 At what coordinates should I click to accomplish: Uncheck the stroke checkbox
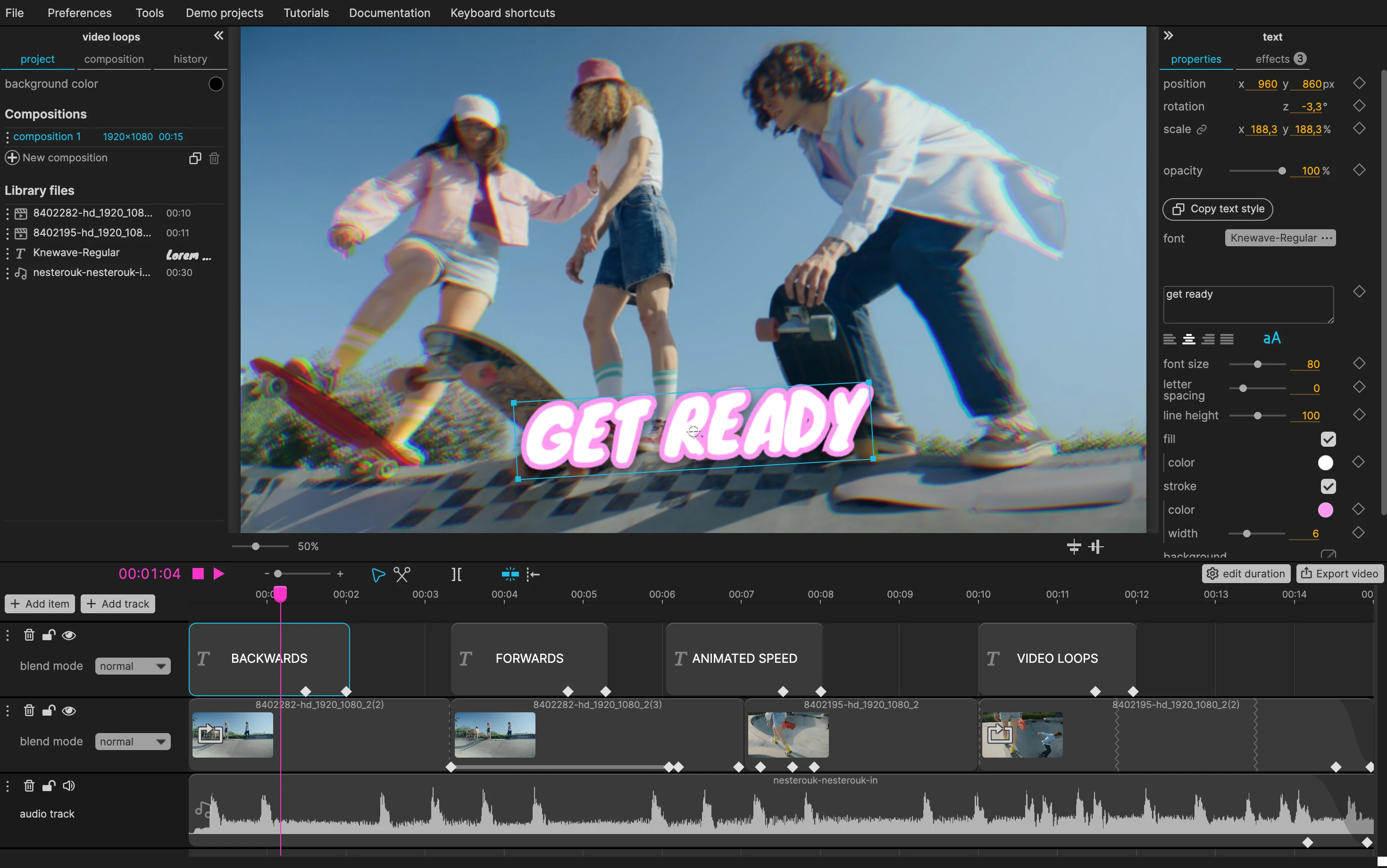point(1328,486)
